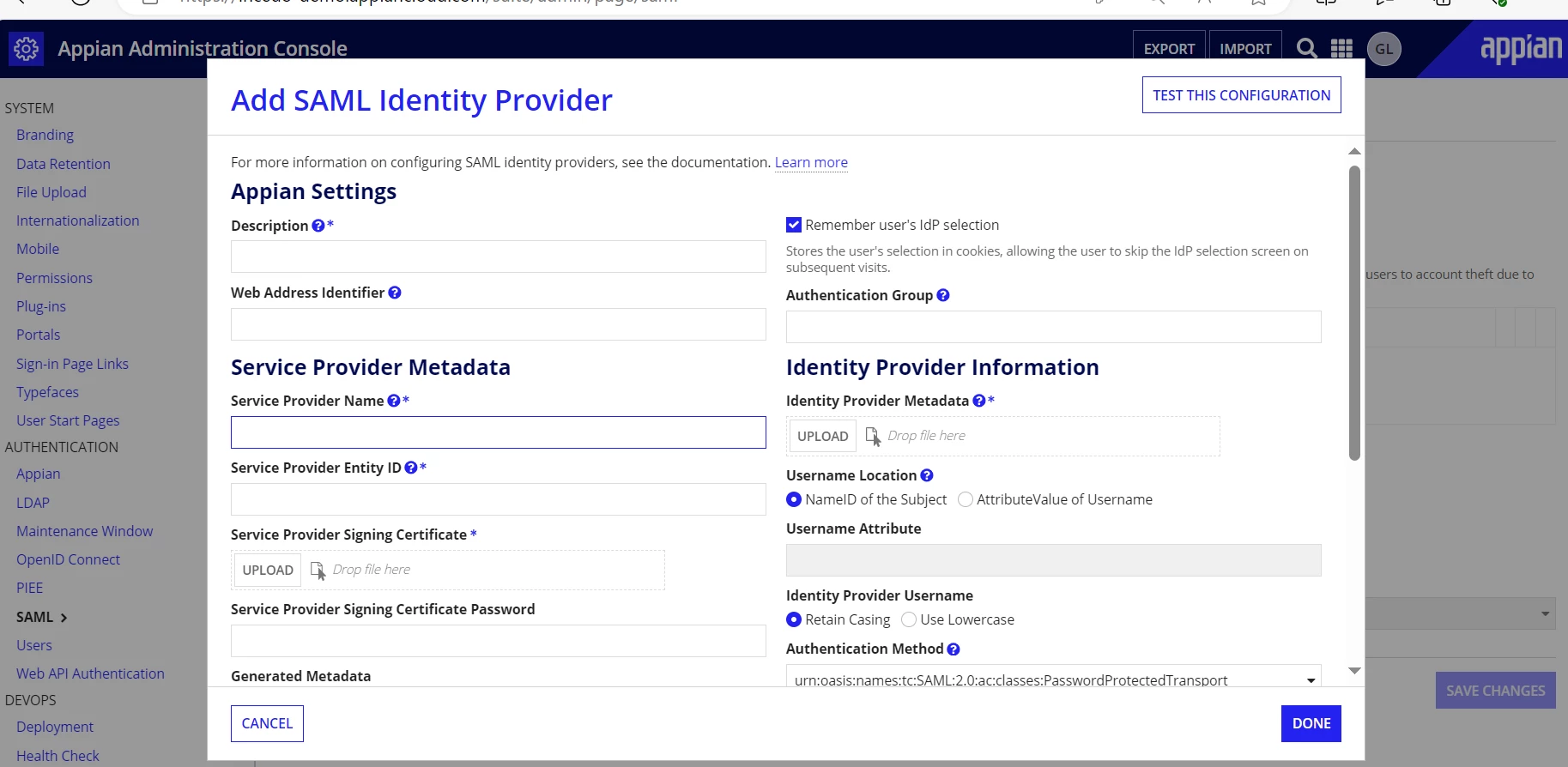1568x767 pixels.
Task: Click SAVE CHANGES on background page
Action: point(1495,691)
